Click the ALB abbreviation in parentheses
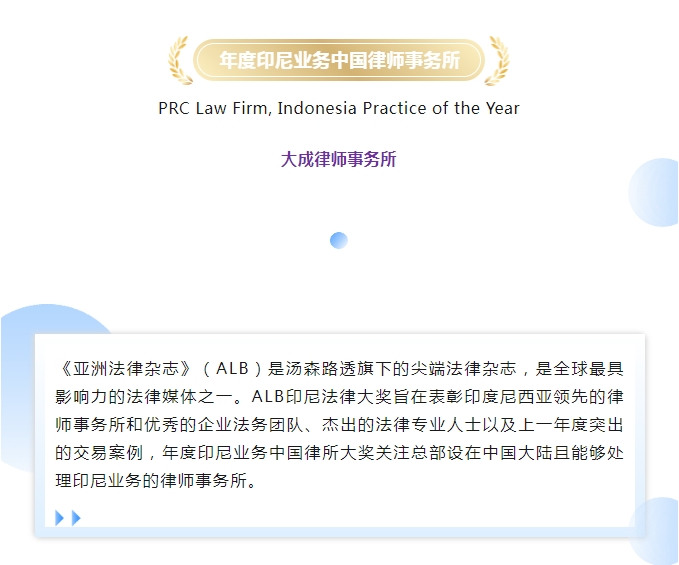The width and height of the screenshot is (679, 565). coord(232,369)
